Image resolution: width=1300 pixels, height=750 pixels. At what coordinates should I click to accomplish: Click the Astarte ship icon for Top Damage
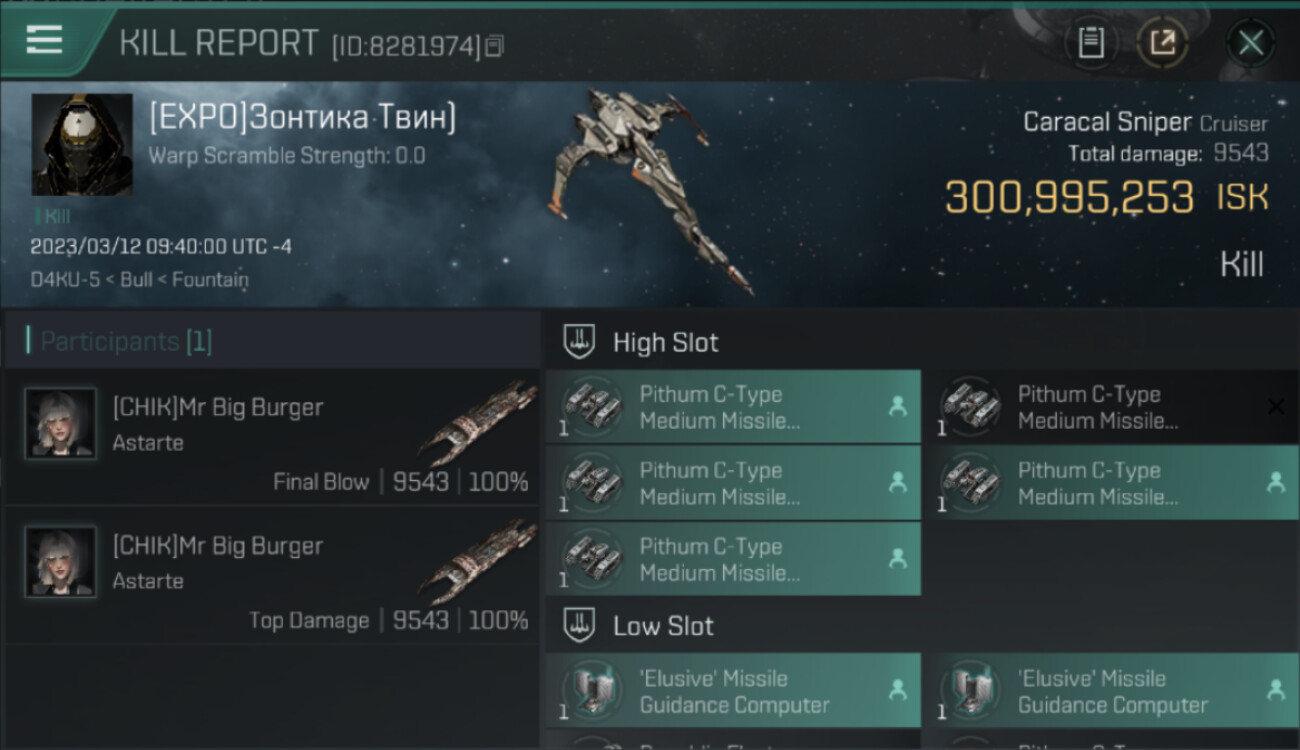point(478,560)
